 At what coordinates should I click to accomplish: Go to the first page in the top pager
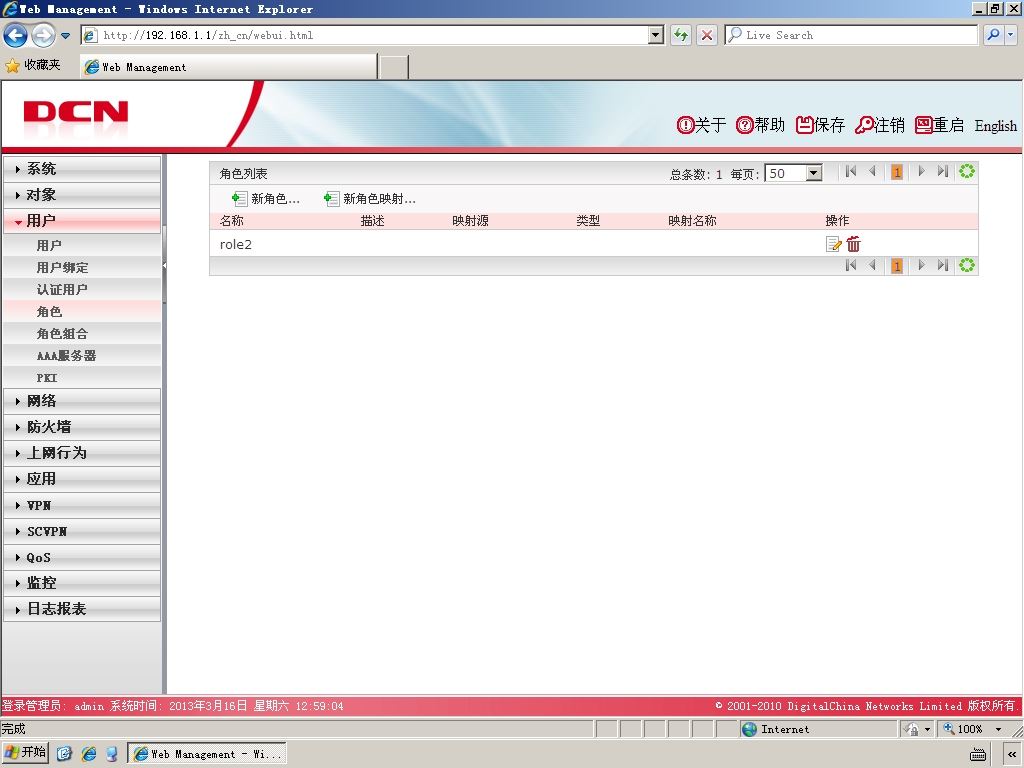[x=850, y=172]
